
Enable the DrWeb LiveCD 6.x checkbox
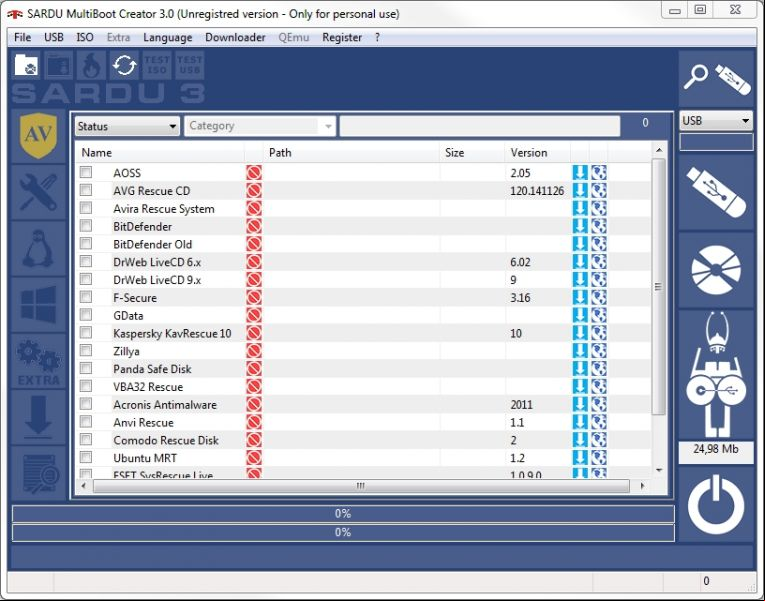coord(86,261)
